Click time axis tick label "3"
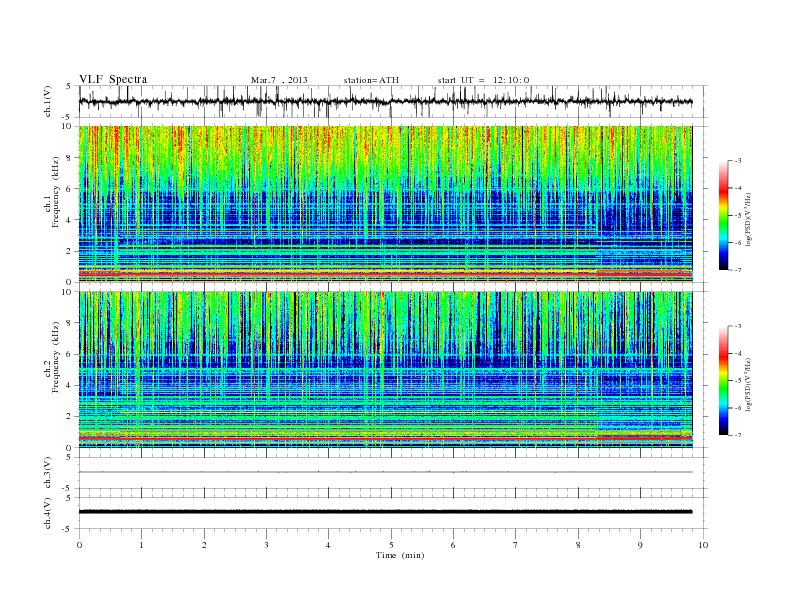Viewport: 792px width, 612px height. coord(266,545)
